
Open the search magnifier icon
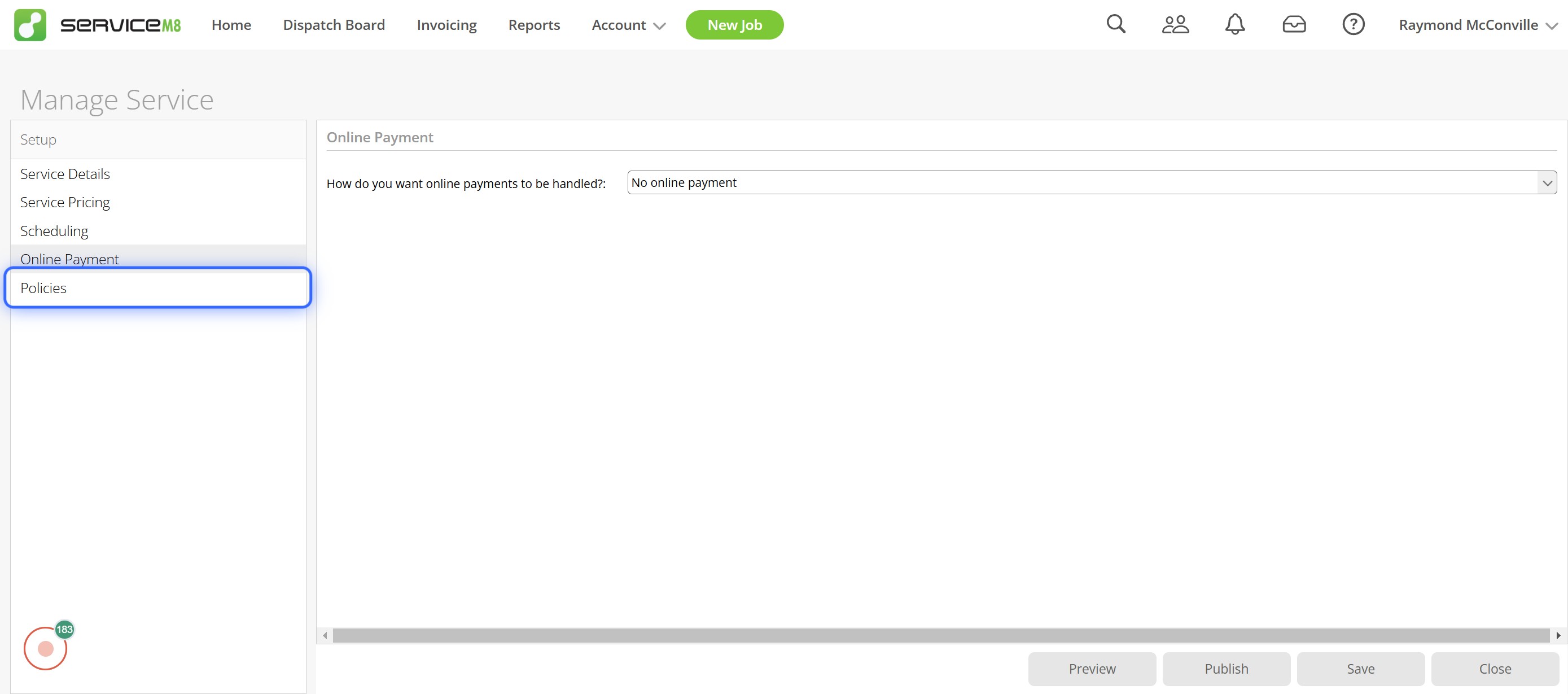pos(1115,24)
